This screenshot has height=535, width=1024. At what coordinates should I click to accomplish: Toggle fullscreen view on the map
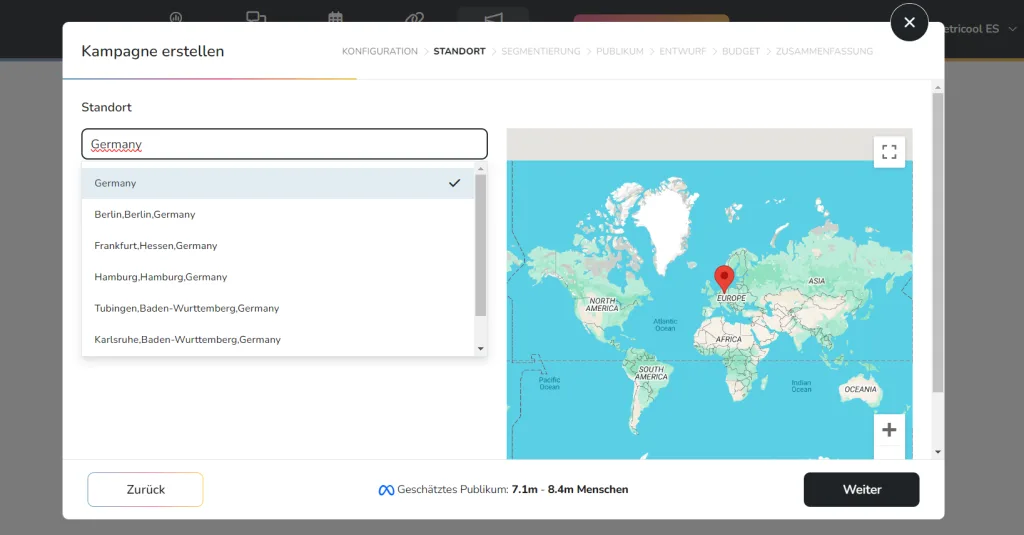[889, 152]
